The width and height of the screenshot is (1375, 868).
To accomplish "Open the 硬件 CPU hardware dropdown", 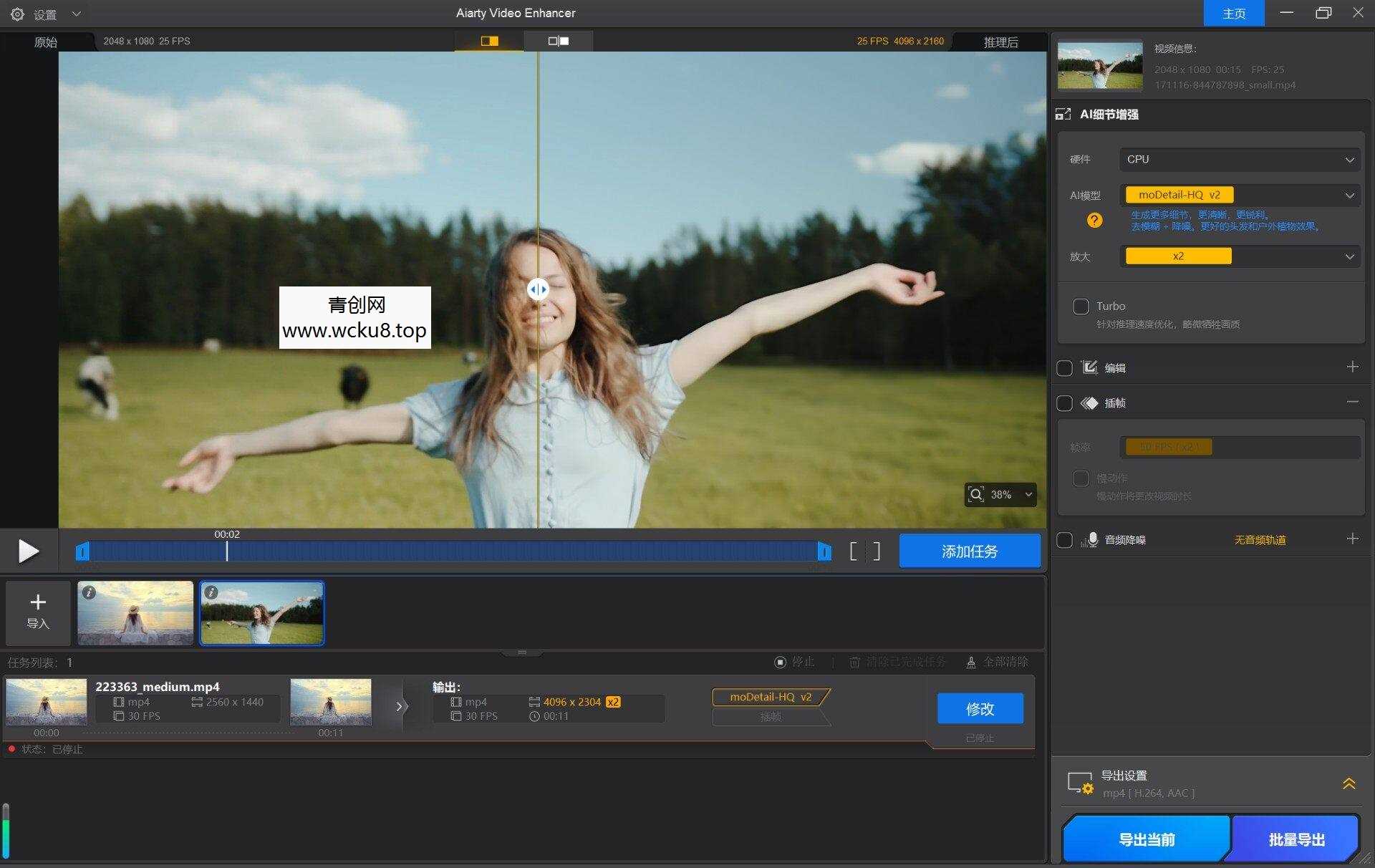I will pos(1239,160).
